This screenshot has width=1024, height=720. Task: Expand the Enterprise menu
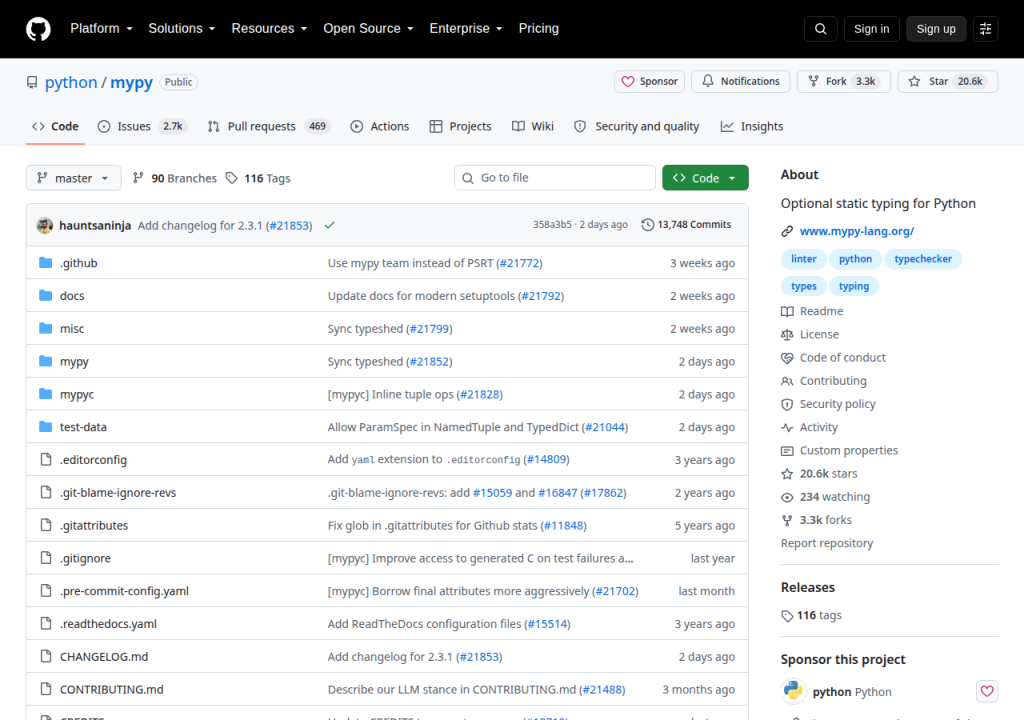pyautogui.click(x=466, y=29)
